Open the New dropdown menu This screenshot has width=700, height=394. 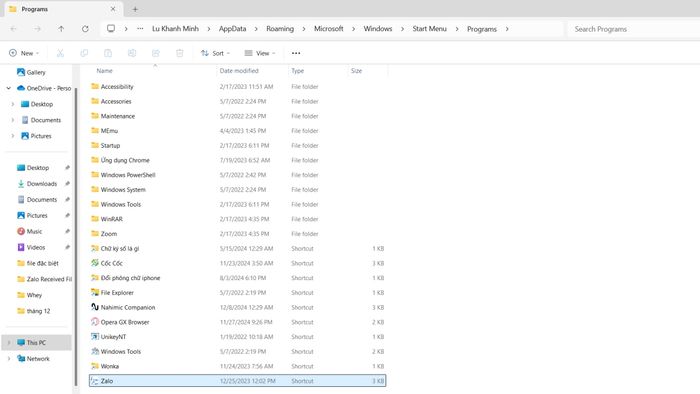click(24, 53)
